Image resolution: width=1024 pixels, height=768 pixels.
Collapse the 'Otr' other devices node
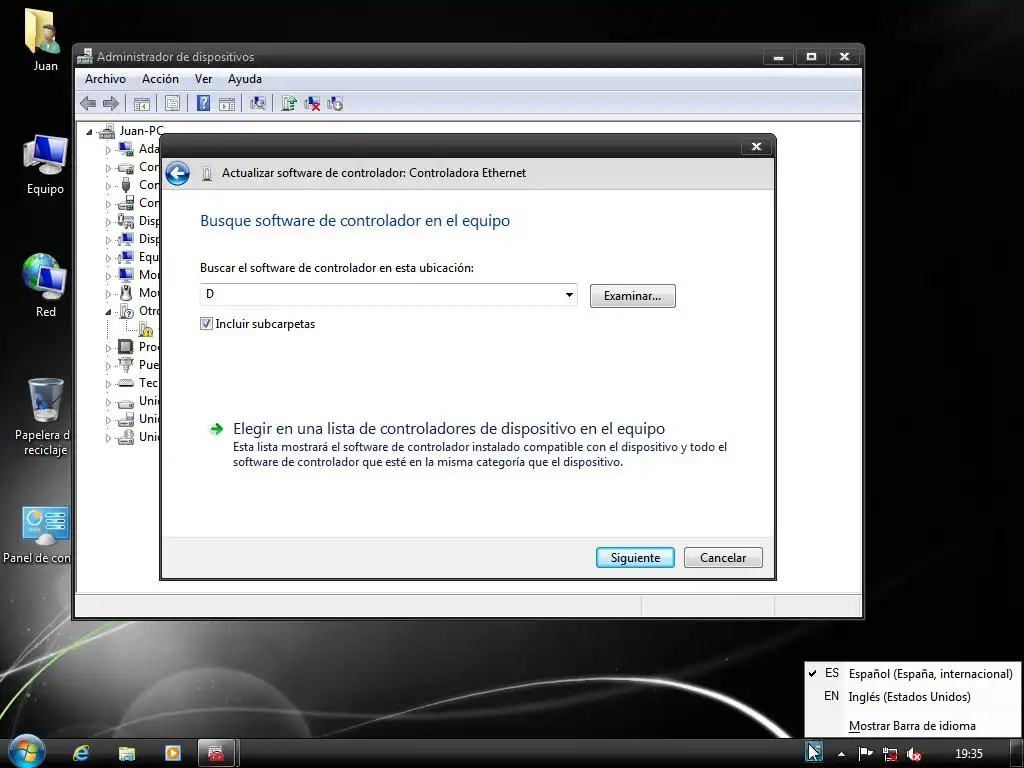click(x=108, y=312)
